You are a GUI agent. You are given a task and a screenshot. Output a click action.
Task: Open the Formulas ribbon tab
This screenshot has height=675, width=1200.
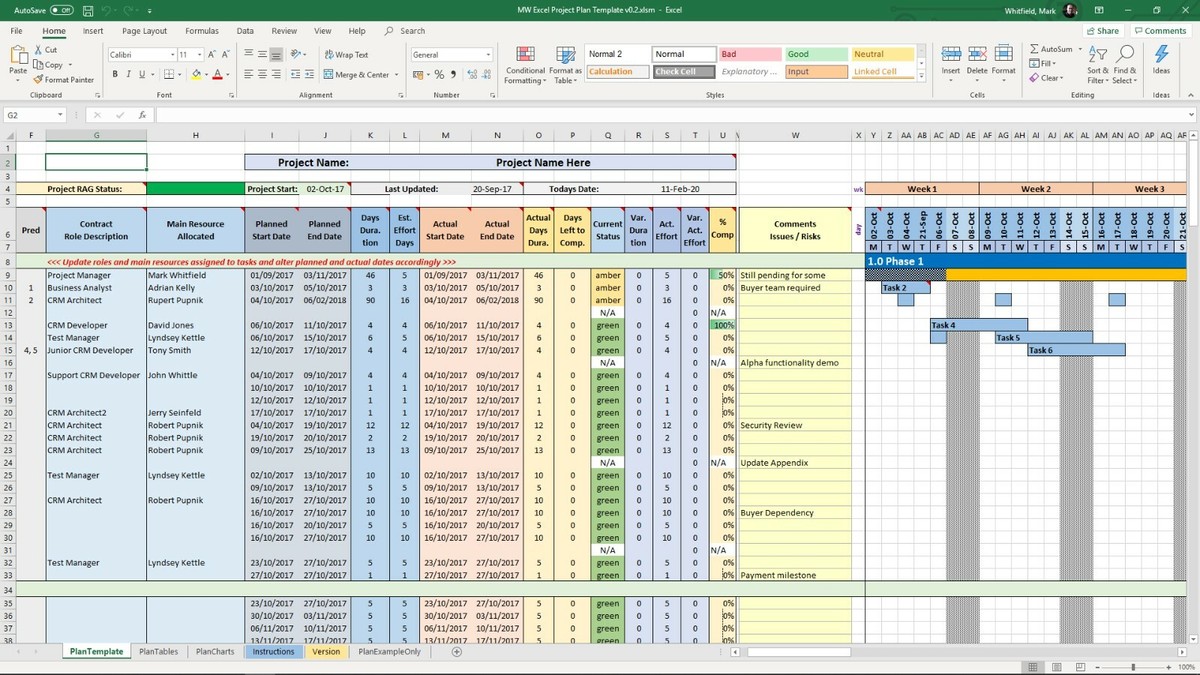[201, 31]
